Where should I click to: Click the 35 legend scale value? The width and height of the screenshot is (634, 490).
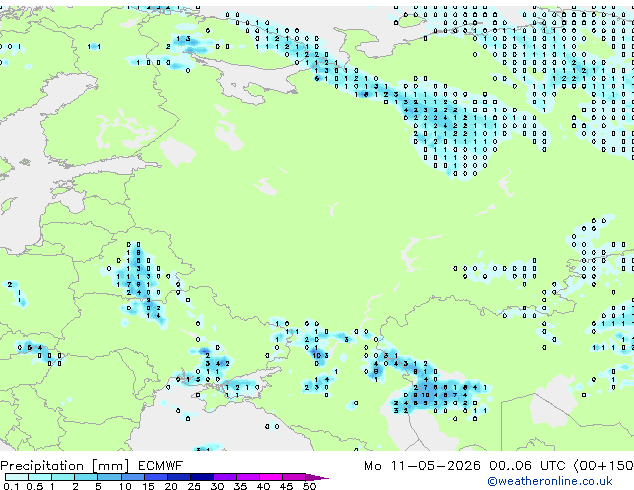point(240,486)
